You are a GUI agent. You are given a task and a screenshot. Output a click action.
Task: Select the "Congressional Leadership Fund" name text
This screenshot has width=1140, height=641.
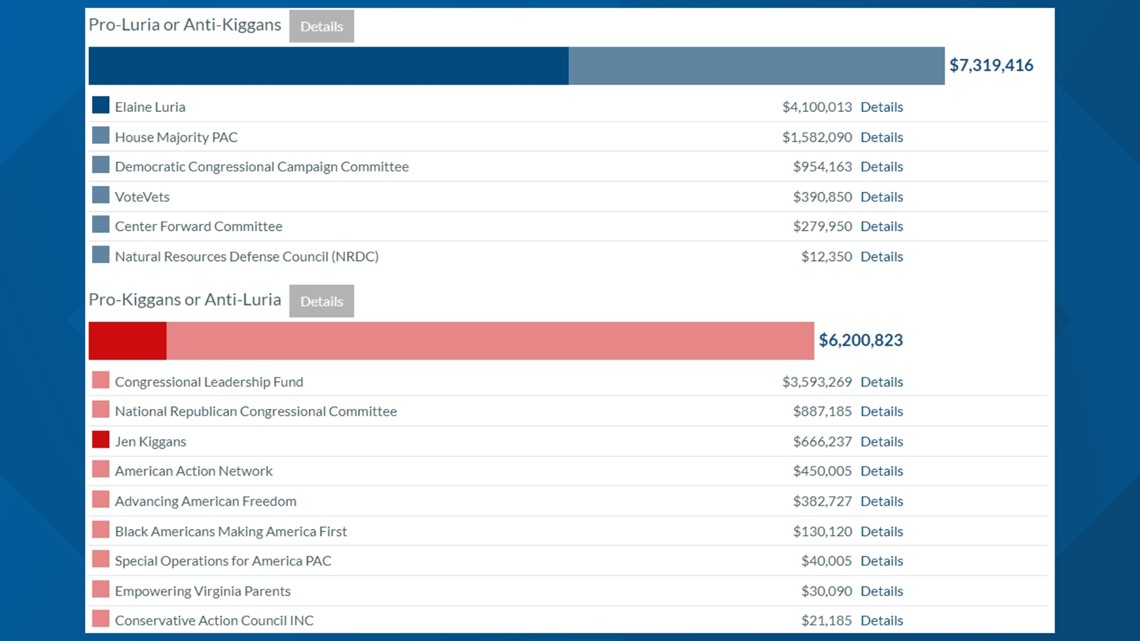tap(209, 382)
